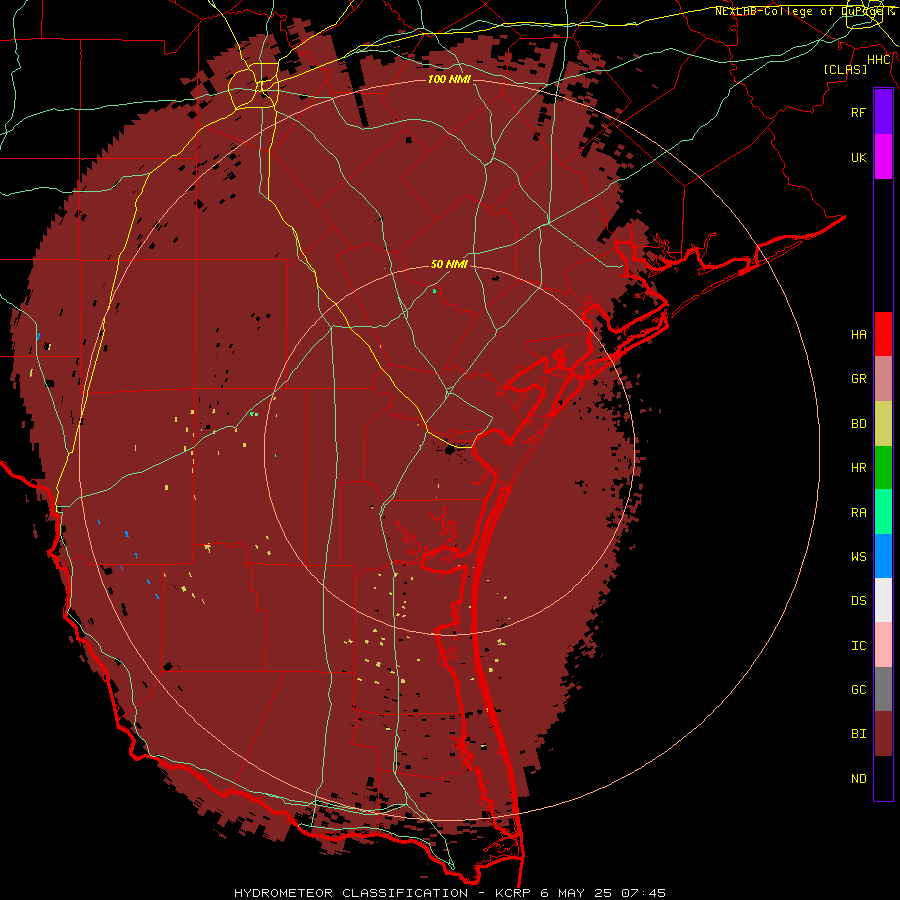The width and height of the screenshot is (900, 900).
Task: Click the IC light-pink legend swatch
Action: click(x=883, y=645)
